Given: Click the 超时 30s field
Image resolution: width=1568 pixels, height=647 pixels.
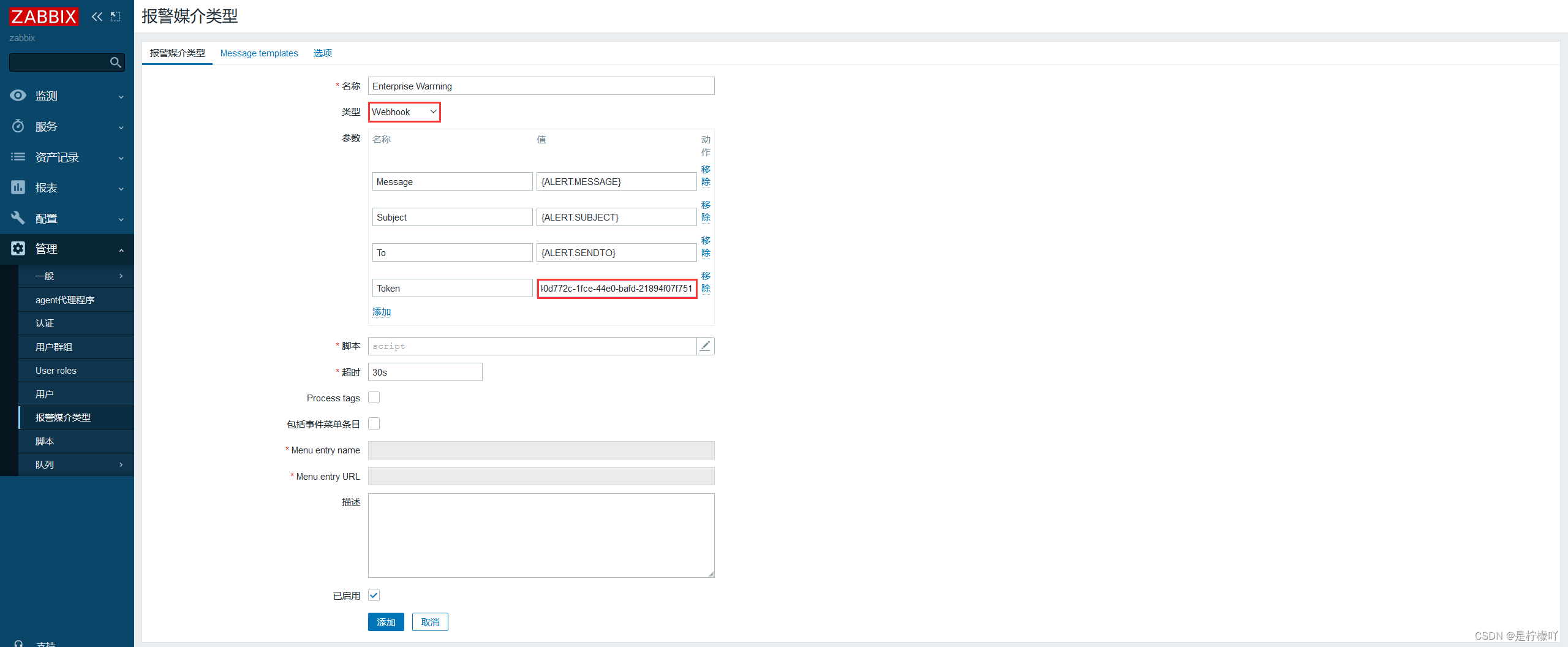Looking at the screenshot, I should click(x=425, y=372).
